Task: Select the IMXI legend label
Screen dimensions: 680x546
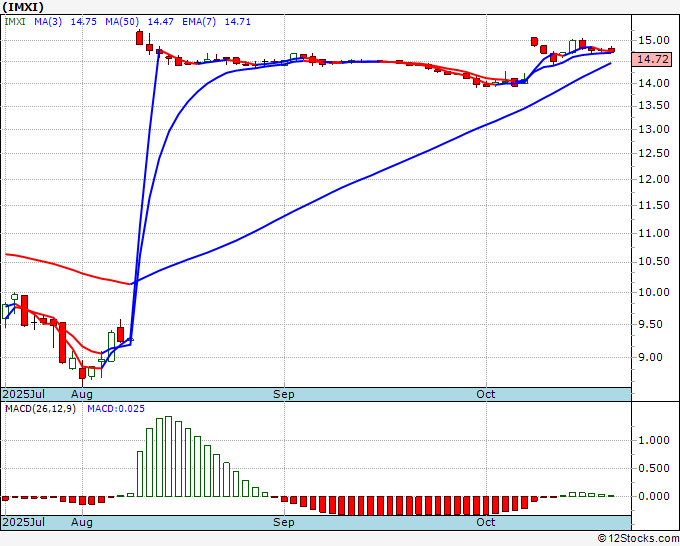Action: [x=15, y=22]
